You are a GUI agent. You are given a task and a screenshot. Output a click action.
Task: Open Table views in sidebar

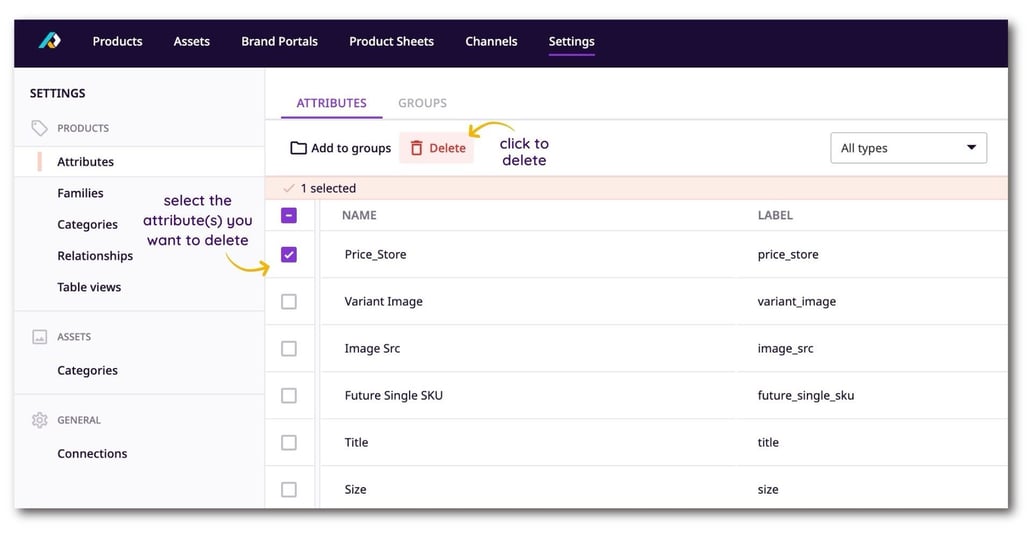(x=89, y=287)
